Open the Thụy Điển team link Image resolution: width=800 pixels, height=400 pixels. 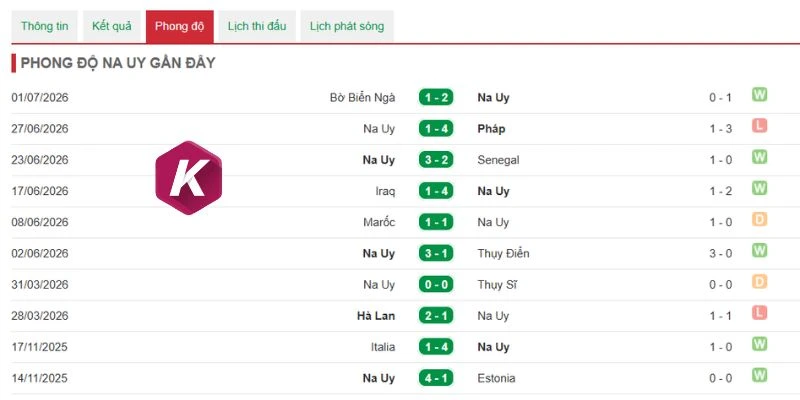pos(503,253)
